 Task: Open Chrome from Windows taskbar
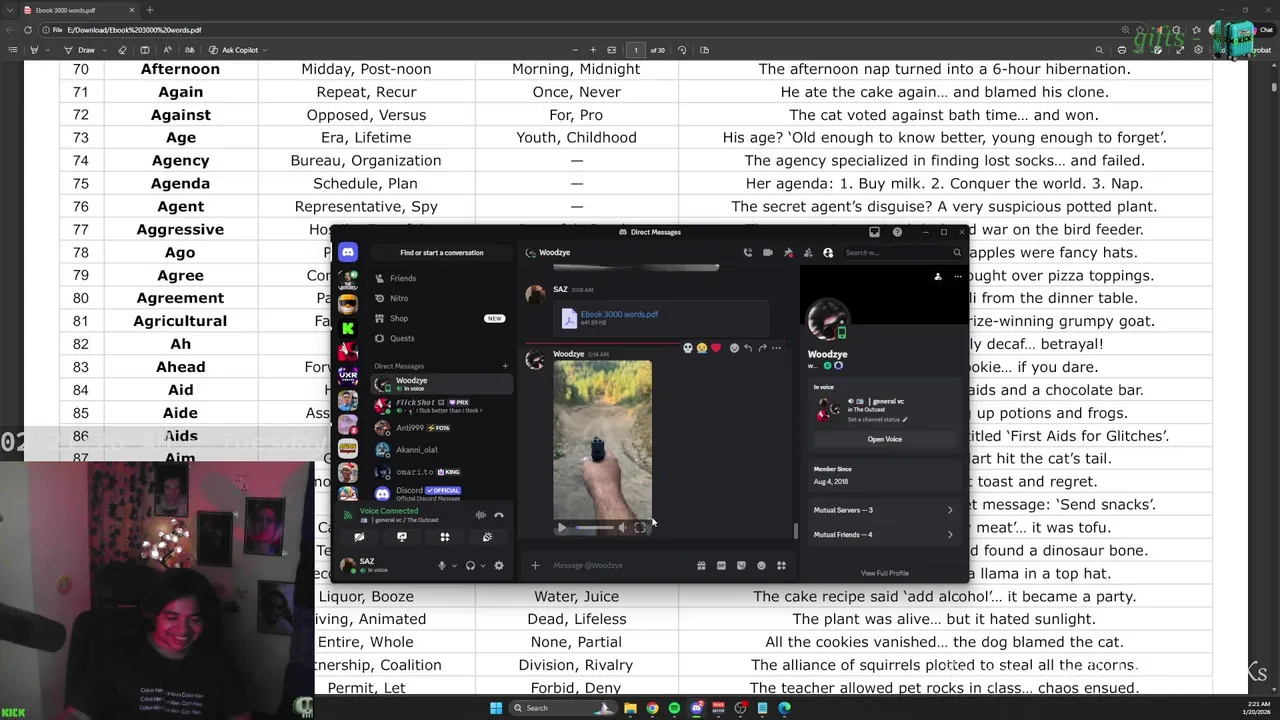tap(652, 708)
